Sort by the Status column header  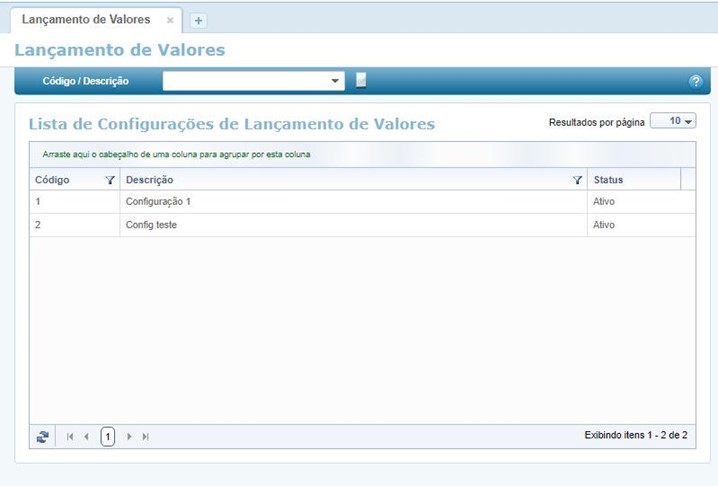click(x=608, y=180)
